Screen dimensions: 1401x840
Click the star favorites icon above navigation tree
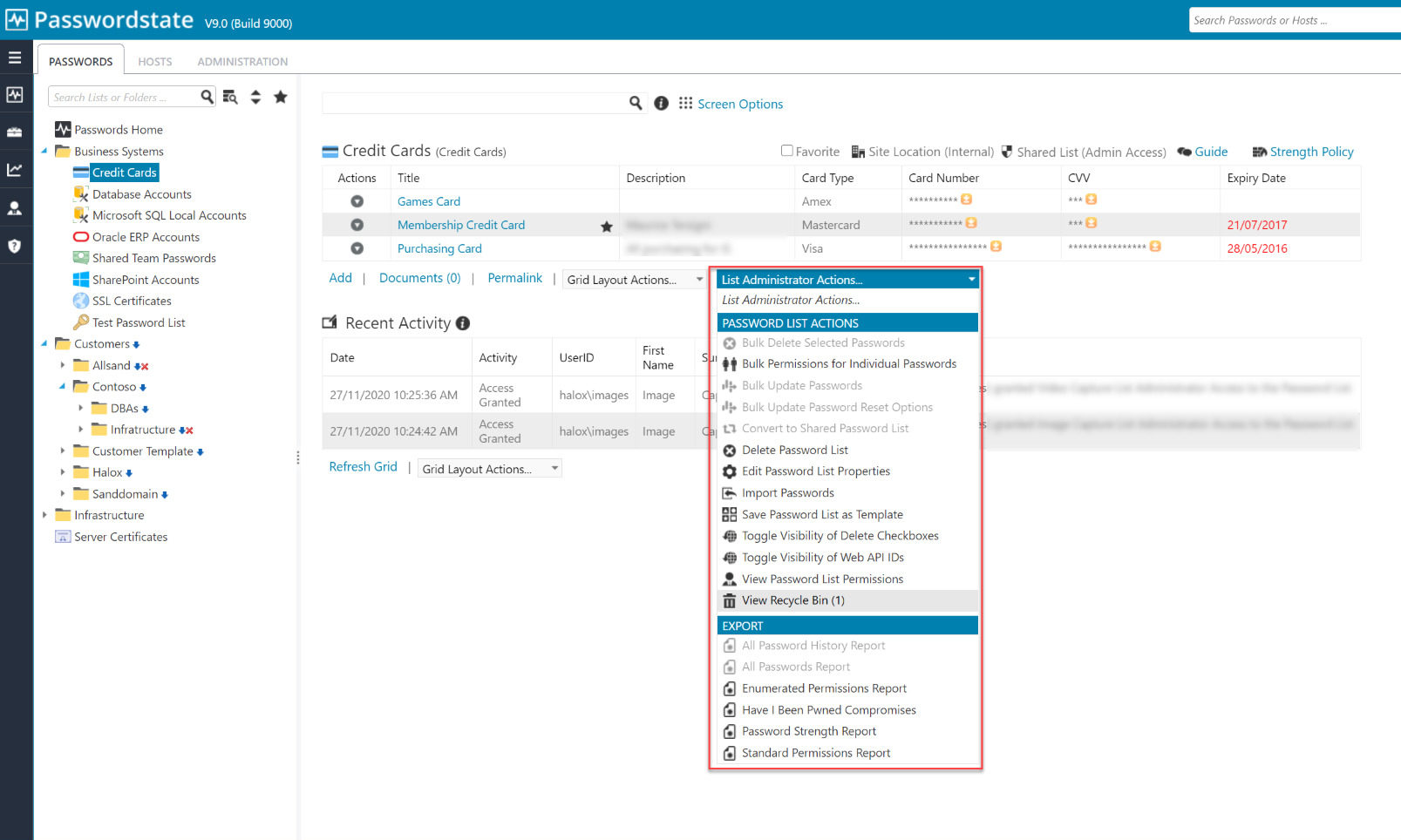pos(281,97)
